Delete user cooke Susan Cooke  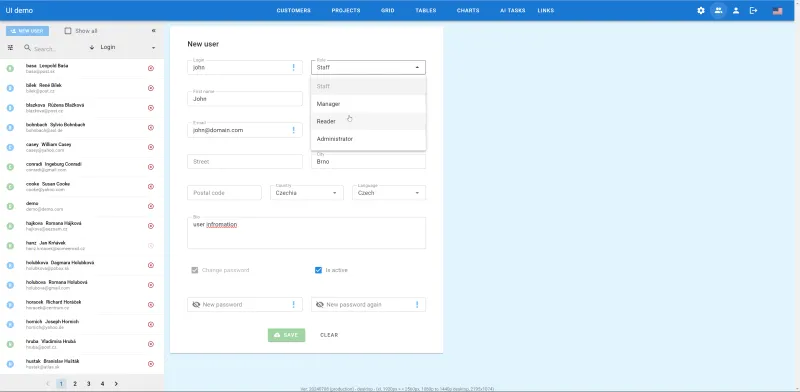point(151,186)
